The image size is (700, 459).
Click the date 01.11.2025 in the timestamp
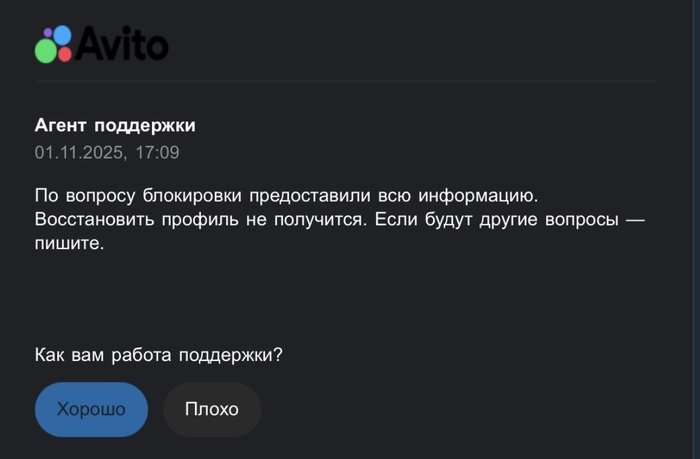pyautogui.click(x=79, y=152)
